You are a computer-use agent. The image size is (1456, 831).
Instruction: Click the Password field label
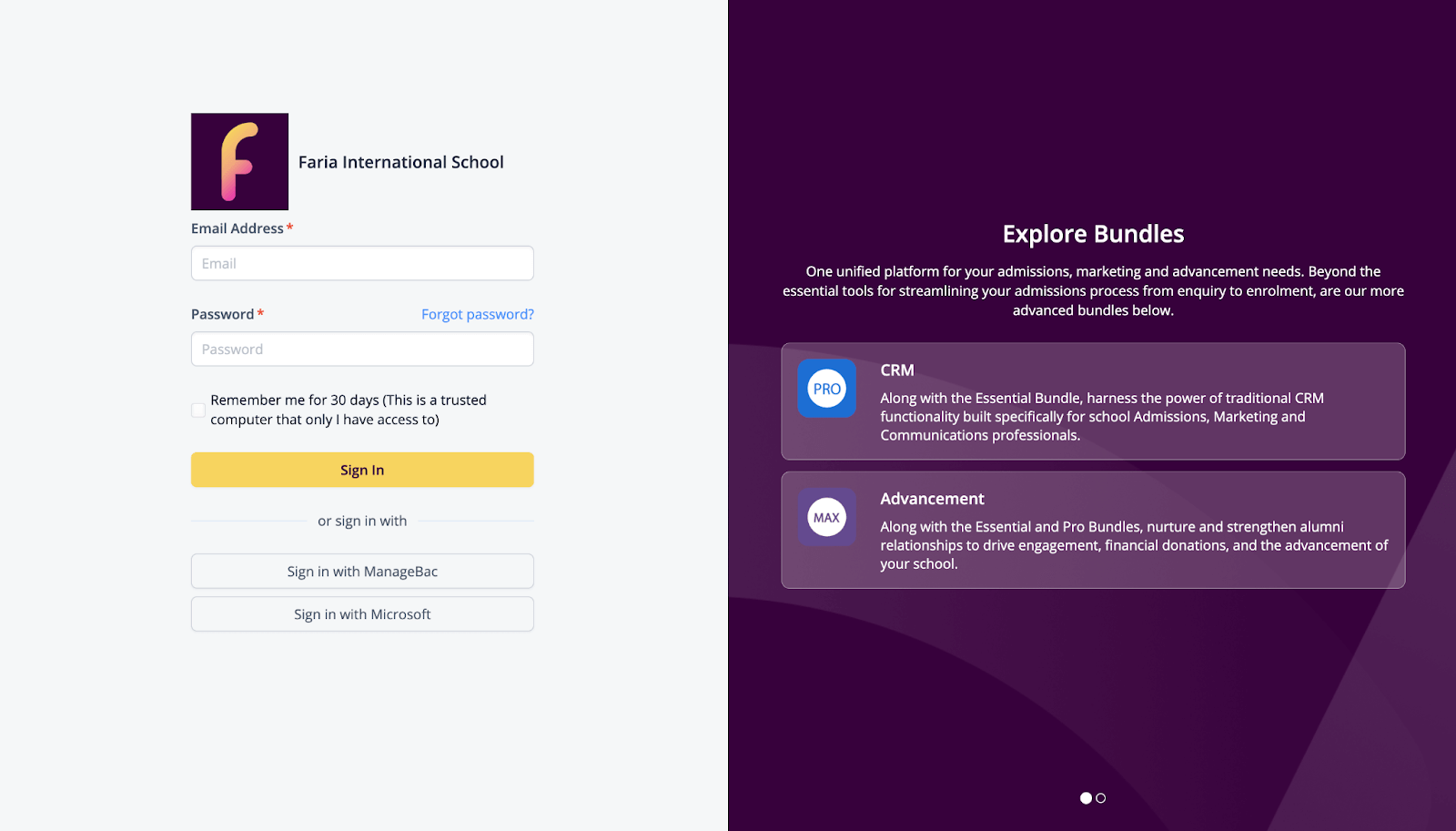pyautogui.click(x=222, y=315)
